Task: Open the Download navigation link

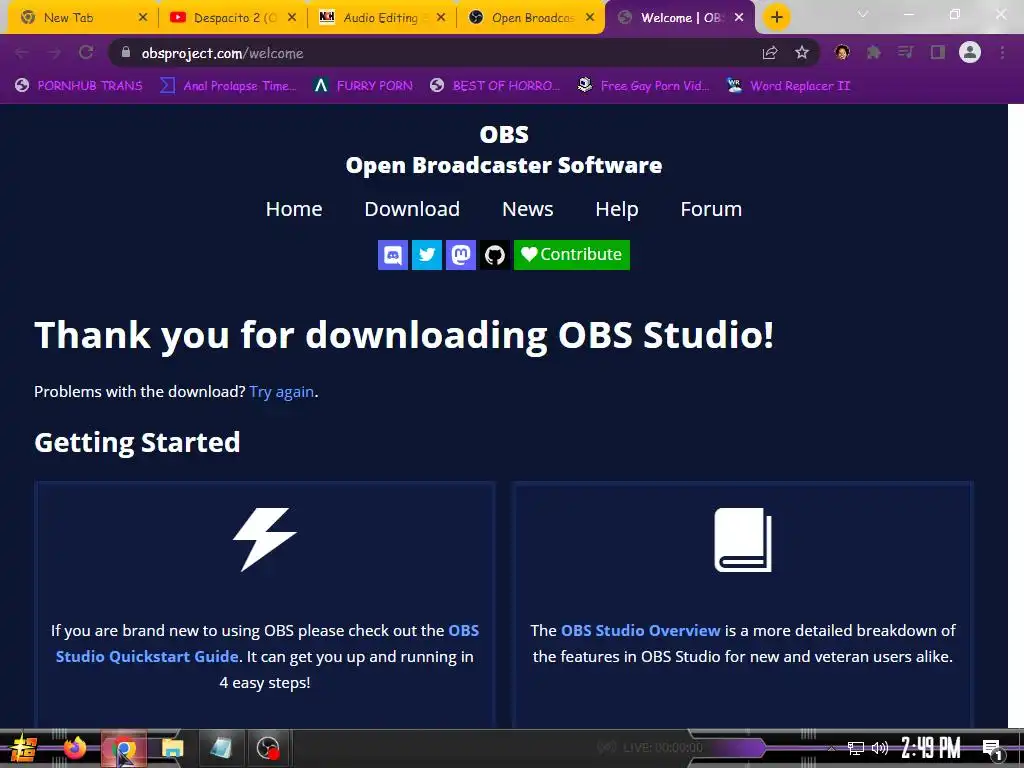Action: pos(412,209)
